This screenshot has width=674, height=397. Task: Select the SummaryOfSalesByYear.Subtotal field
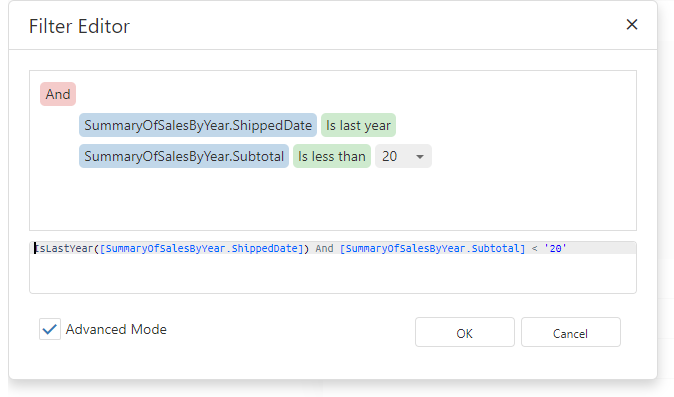184,156
